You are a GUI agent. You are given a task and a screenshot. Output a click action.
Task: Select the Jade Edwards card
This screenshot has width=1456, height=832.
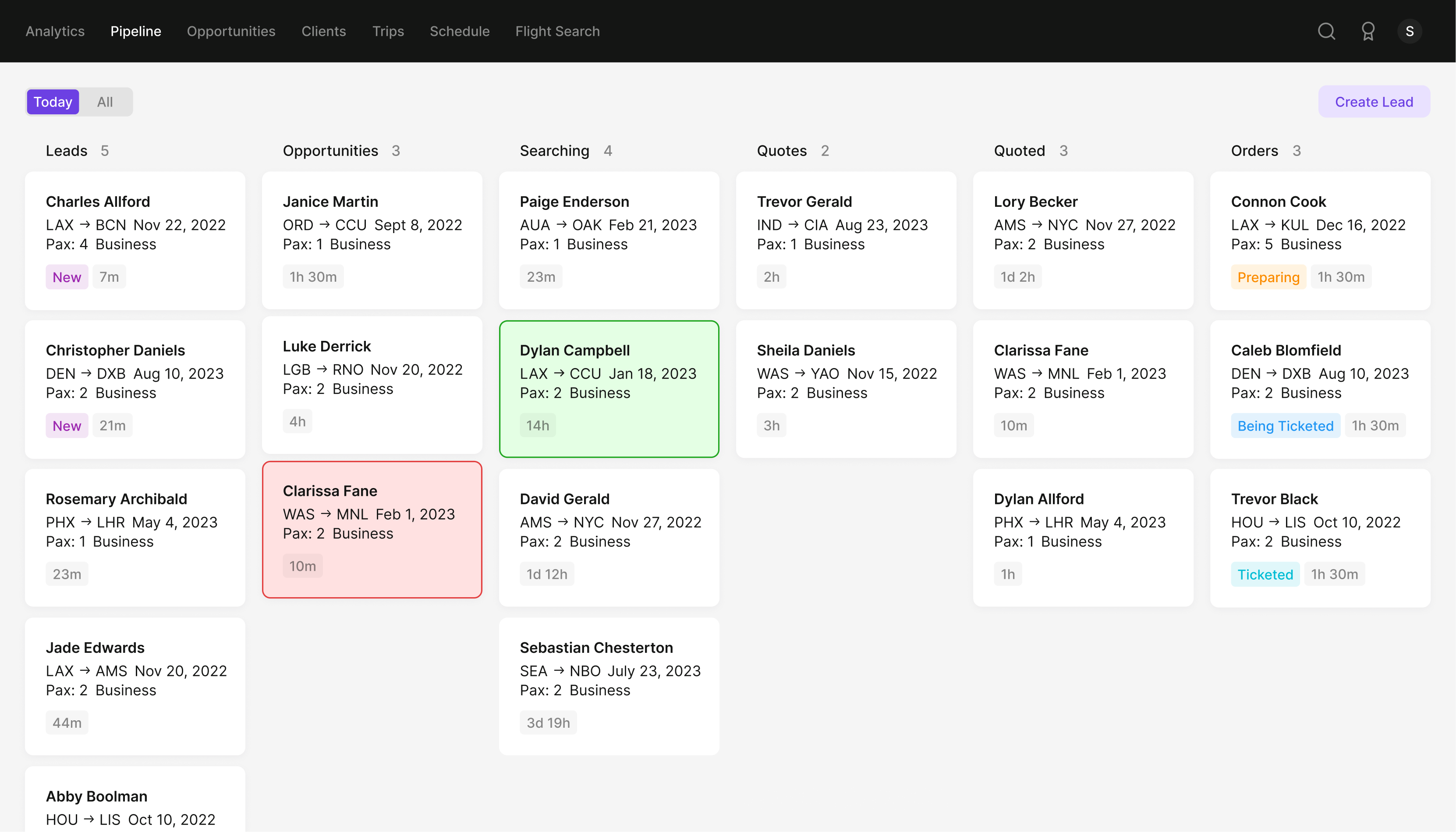coord(135,686)
